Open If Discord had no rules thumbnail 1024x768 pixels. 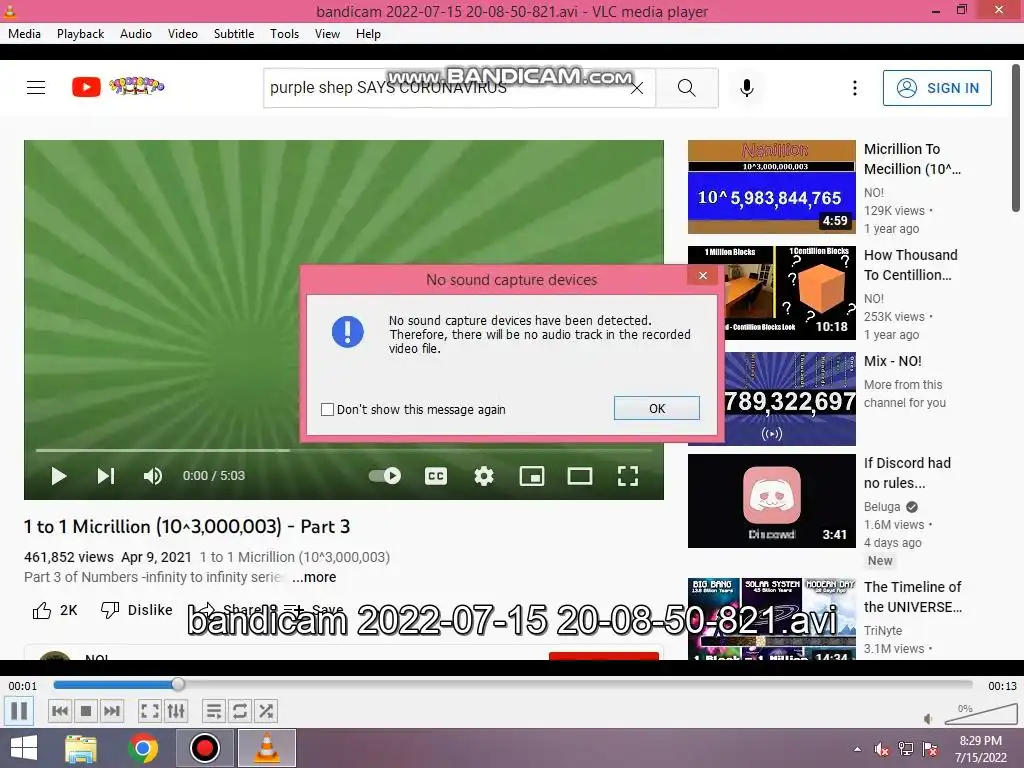click(771, 501)
